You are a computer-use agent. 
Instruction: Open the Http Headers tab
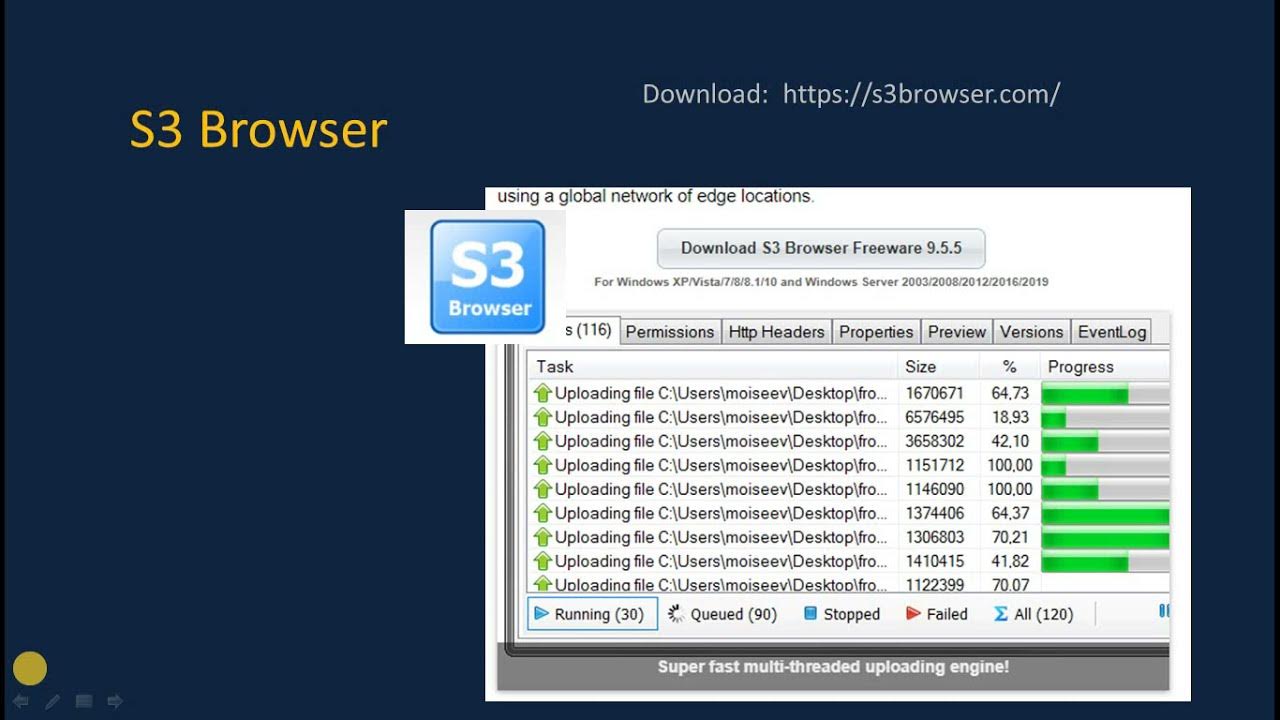[x=777, y=332]
